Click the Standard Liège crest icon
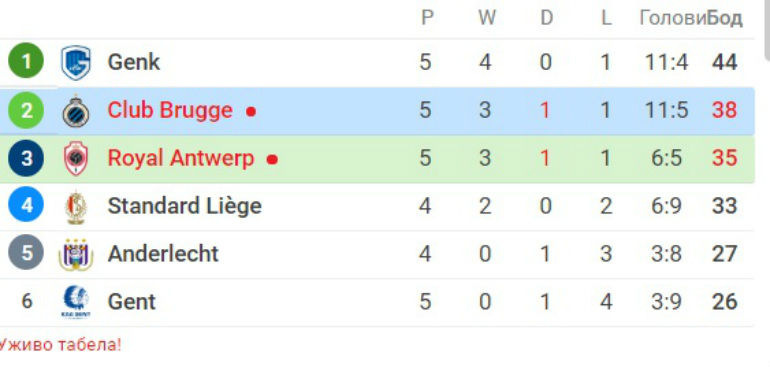 tap(76, 206)
